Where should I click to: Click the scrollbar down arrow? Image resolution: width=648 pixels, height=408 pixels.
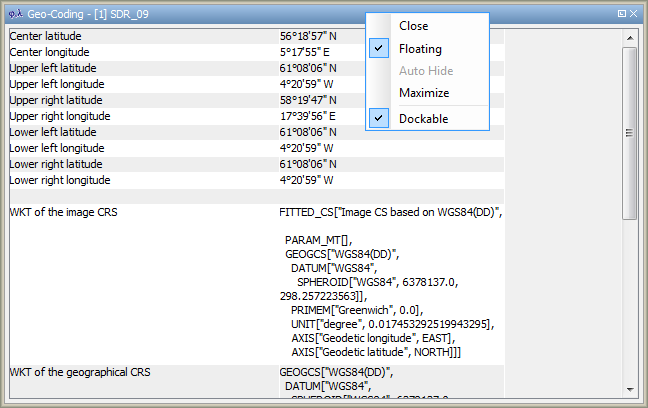[x=630, y=388]
